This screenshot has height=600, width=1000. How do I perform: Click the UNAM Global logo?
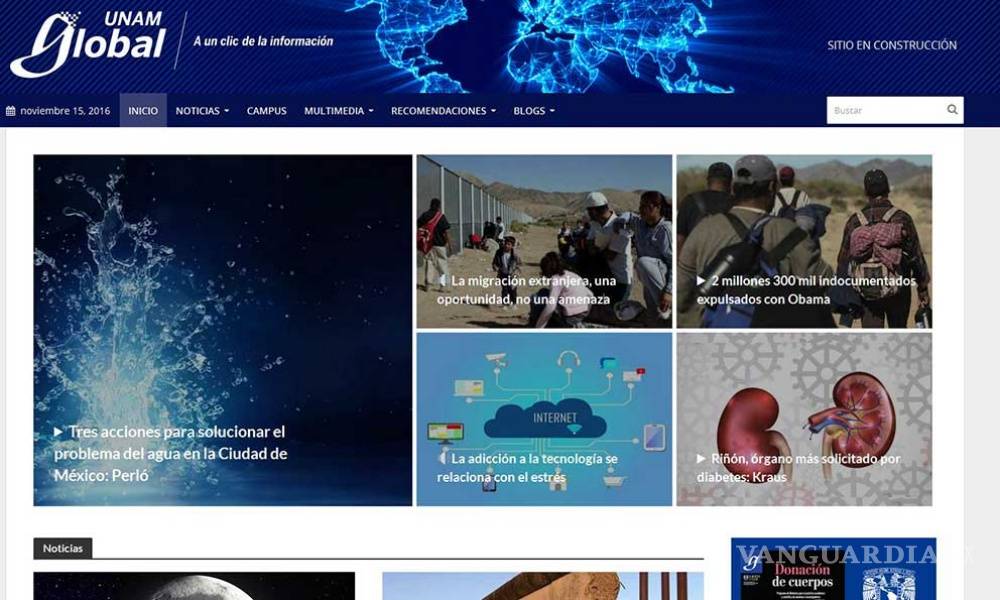pos(89,44)
